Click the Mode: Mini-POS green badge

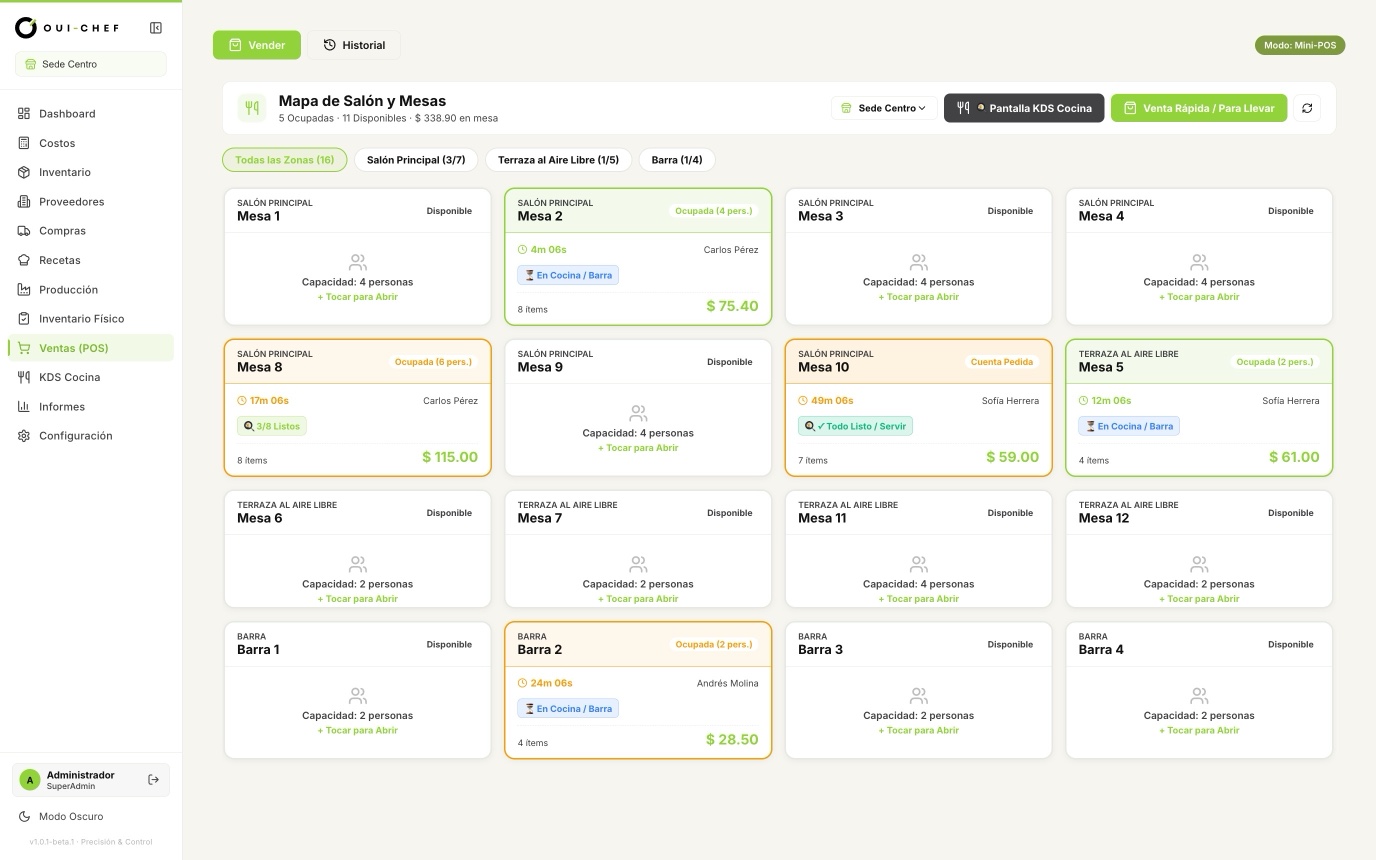pos(1300,45)
